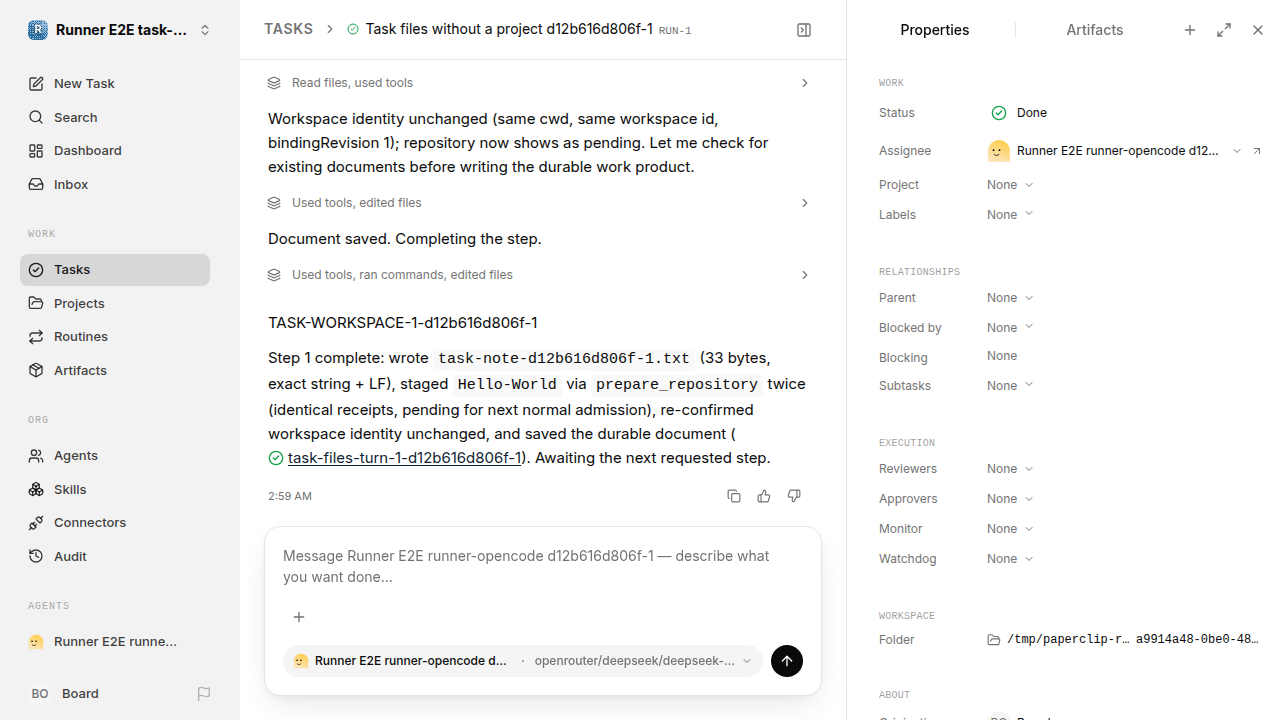This screenshot has width=1280, height=720.
Task: Open task-files-turn-1-d12b616d806f-1 link
Action: point(404,458)
